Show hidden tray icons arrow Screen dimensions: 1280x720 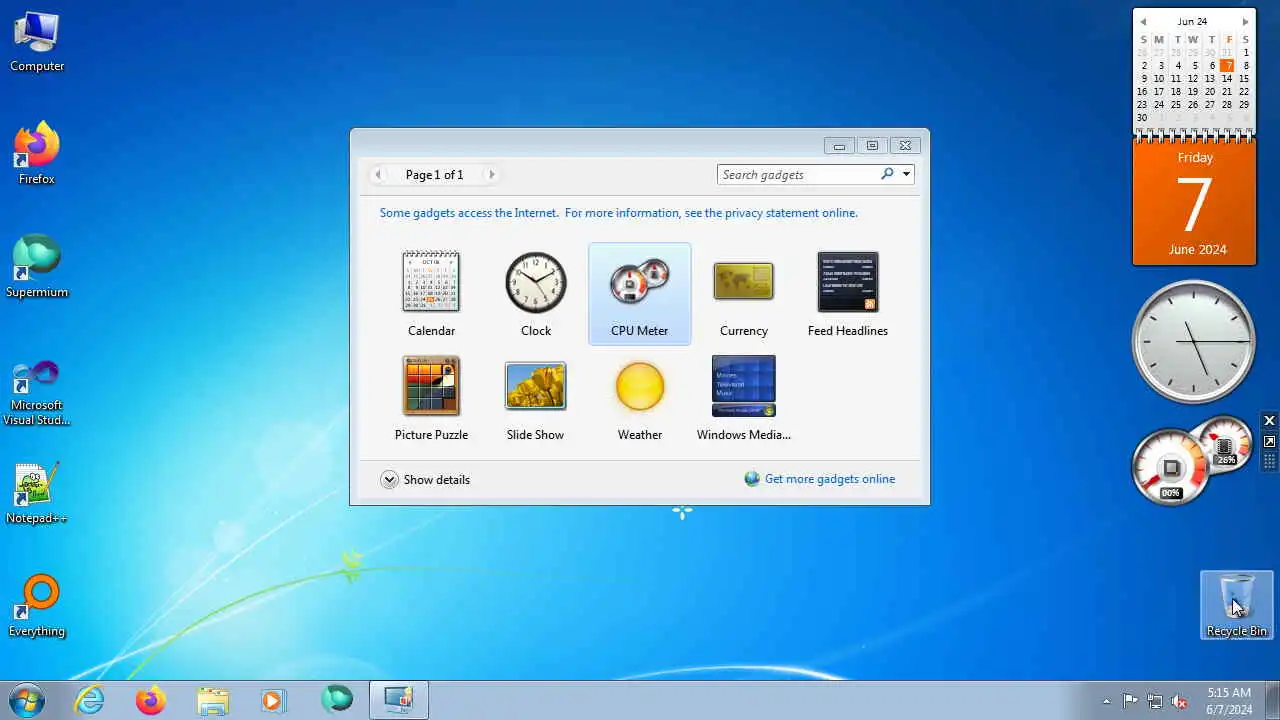click(x=1106, y=701)
